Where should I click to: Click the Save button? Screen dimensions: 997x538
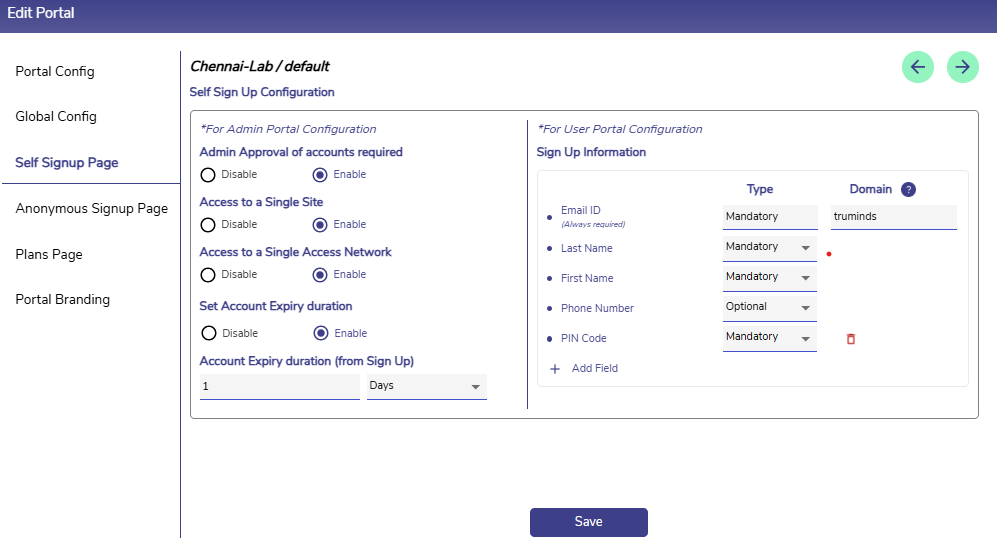(588, 522)
